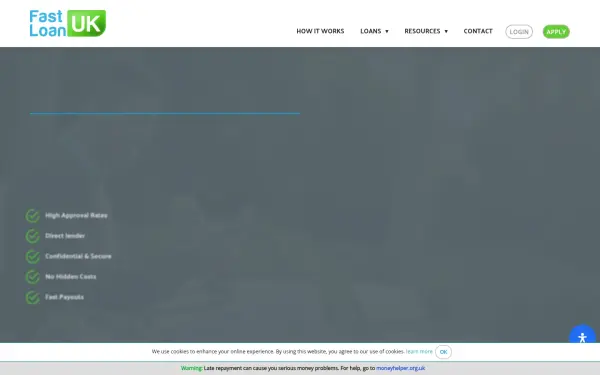This screenshot has height=375, width=600.
Task: Click the Fast Payouts text
Action: [64, 297]
